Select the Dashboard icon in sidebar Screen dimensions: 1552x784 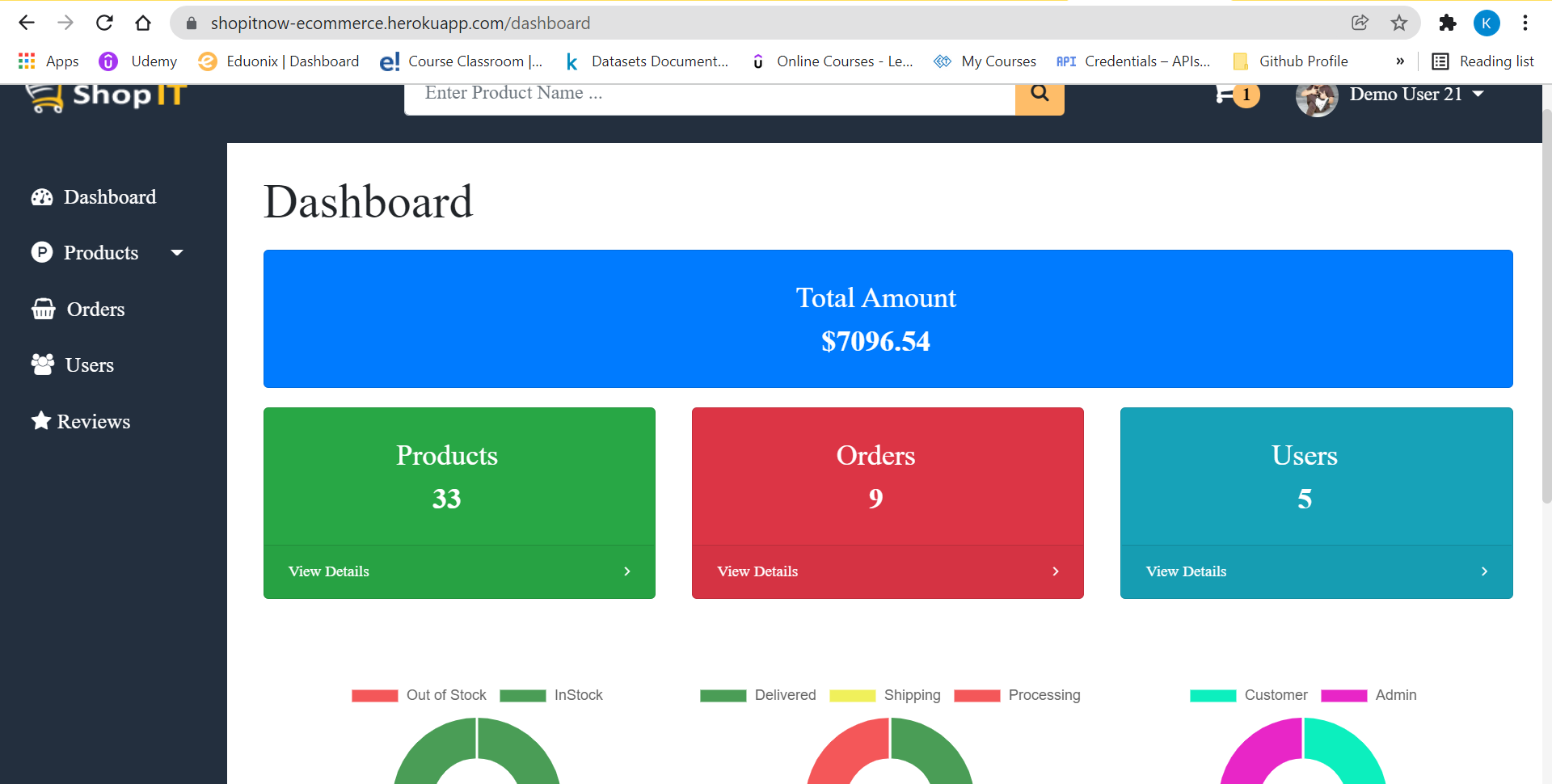[41, 196]
